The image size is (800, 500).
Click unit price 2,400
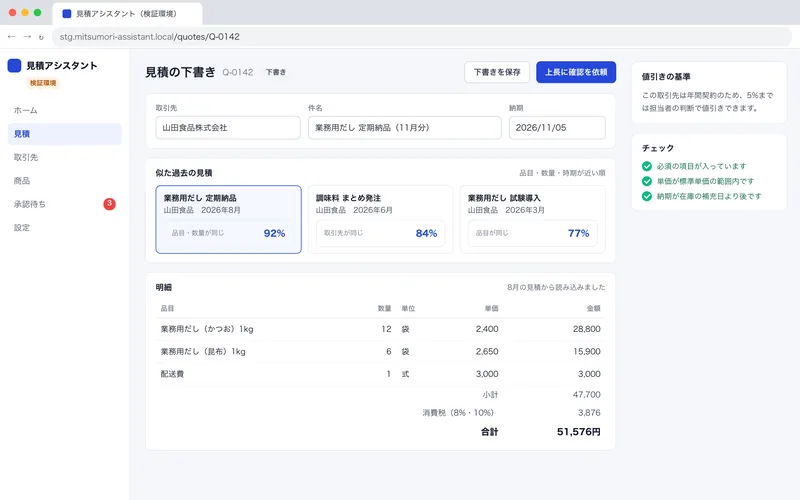pyautogui.click(x=487, y=329)
